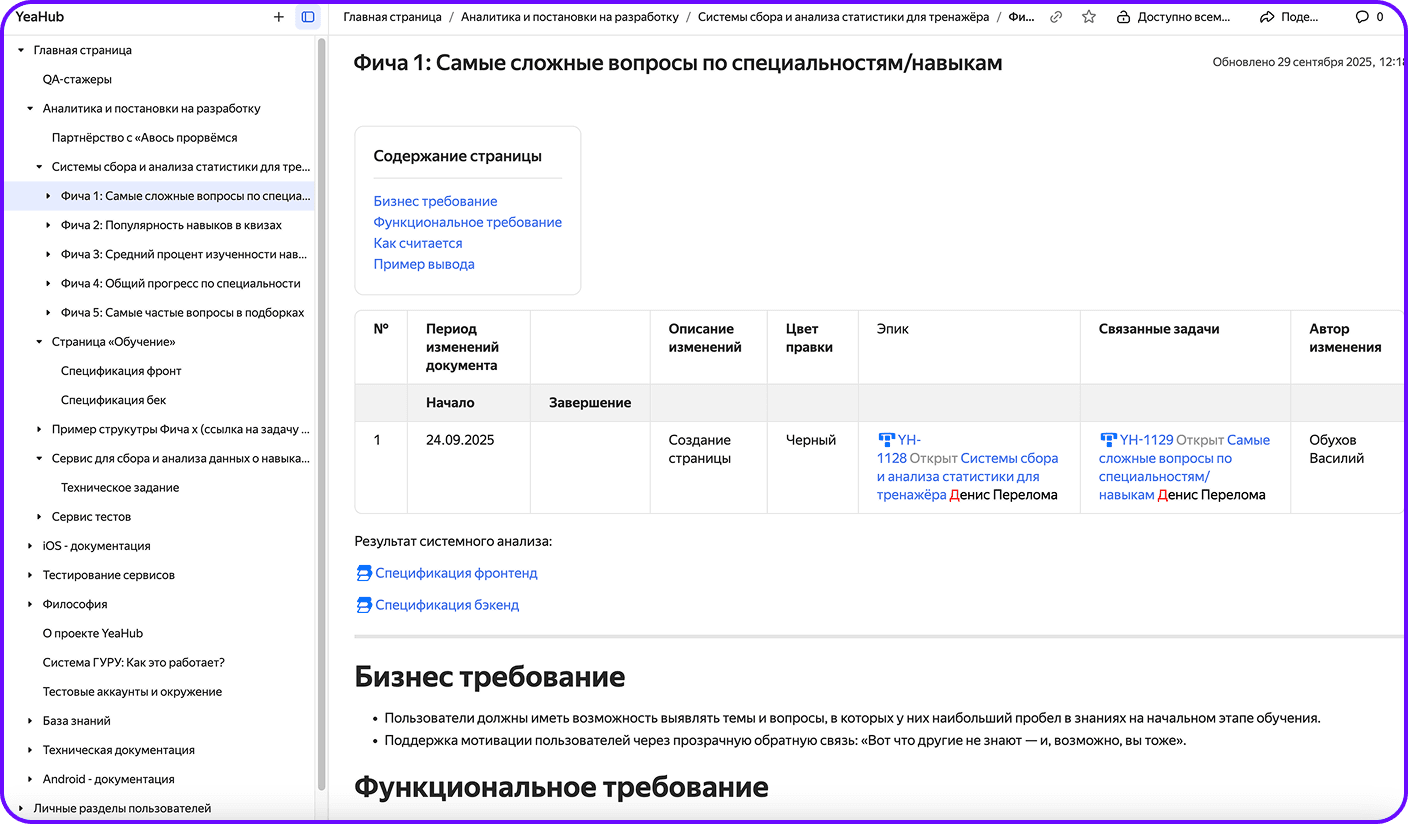Expand the База знаний section

[x=31, y=721]
